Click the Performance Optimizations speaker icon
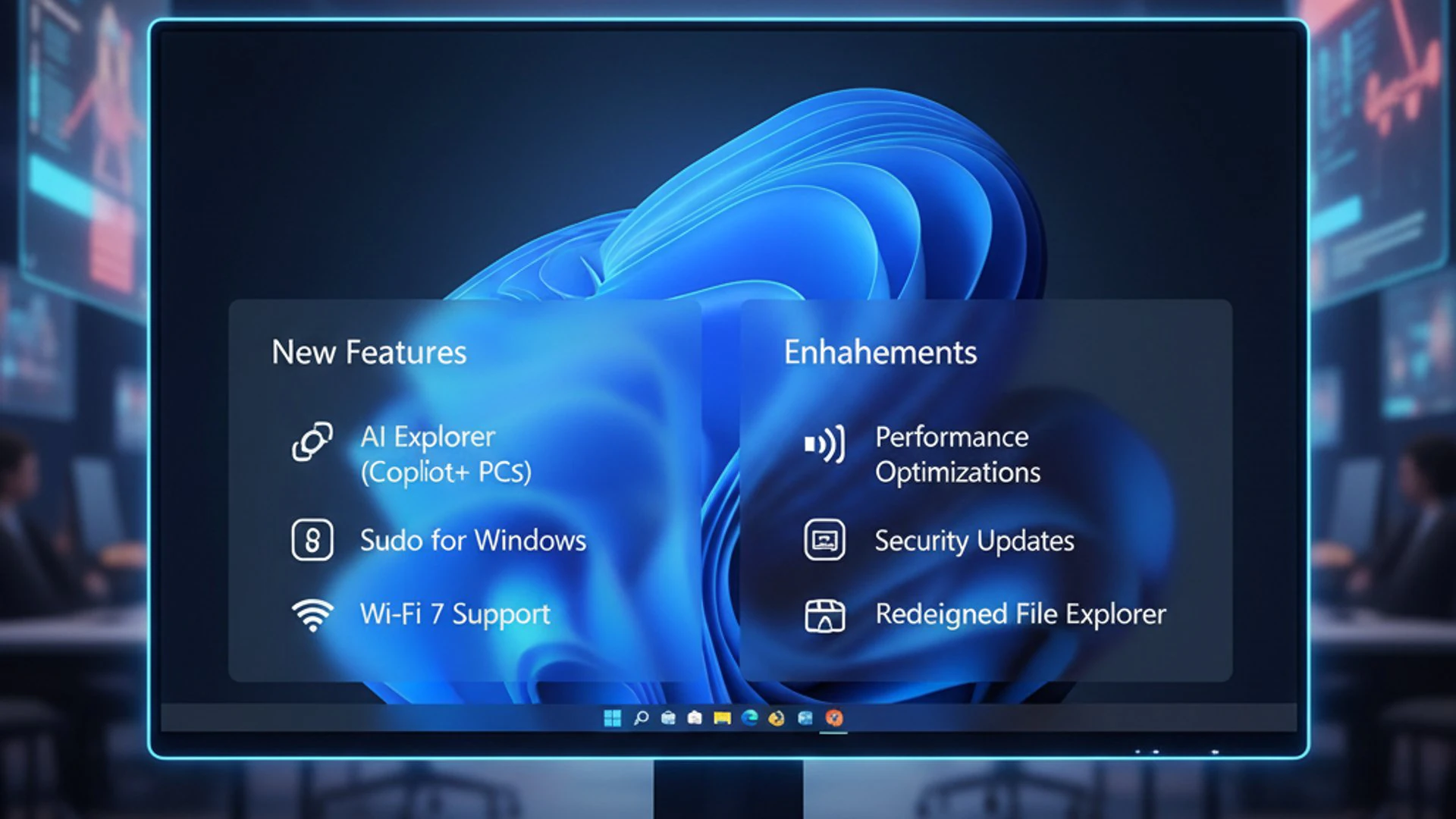 point(824,444)
